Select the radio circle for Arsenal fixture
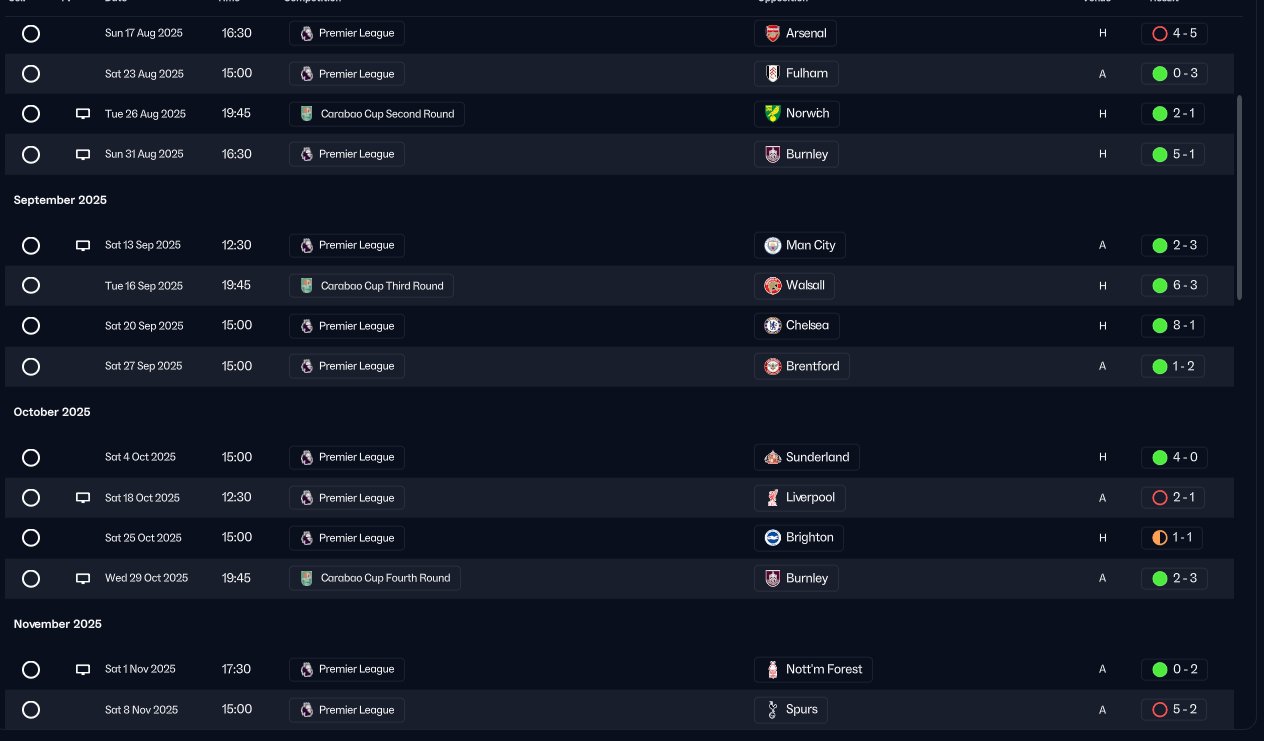Viewport: 1264px width, 741px height. click(31, 33)
